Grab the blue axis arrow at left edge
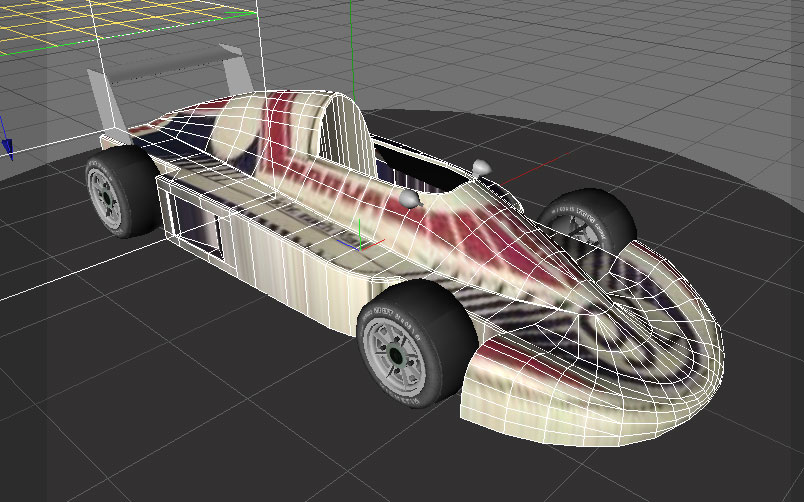 tap(7, 145)
